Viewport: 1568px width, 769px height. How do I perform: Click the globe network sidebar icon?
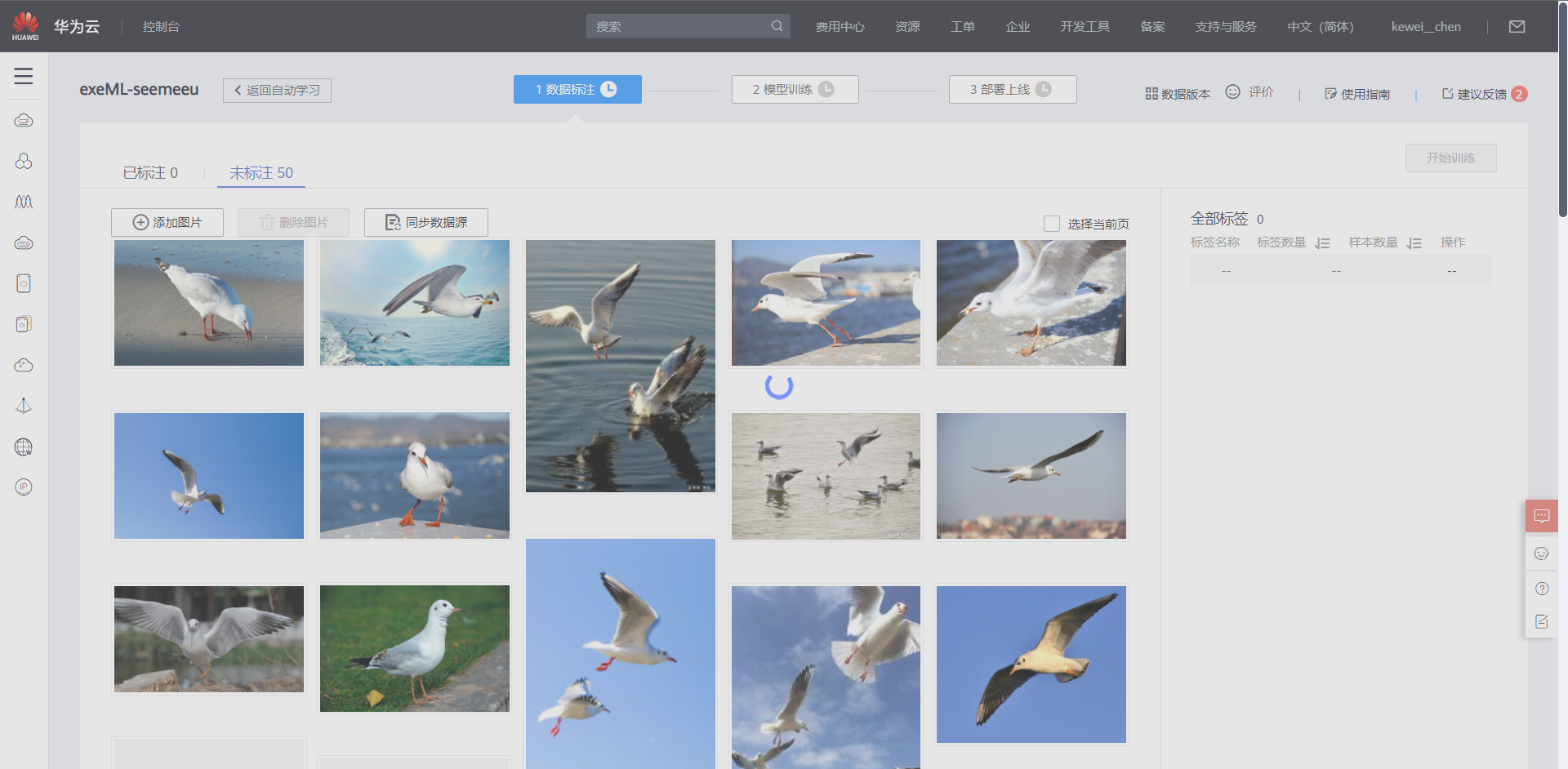click(24, 447)
